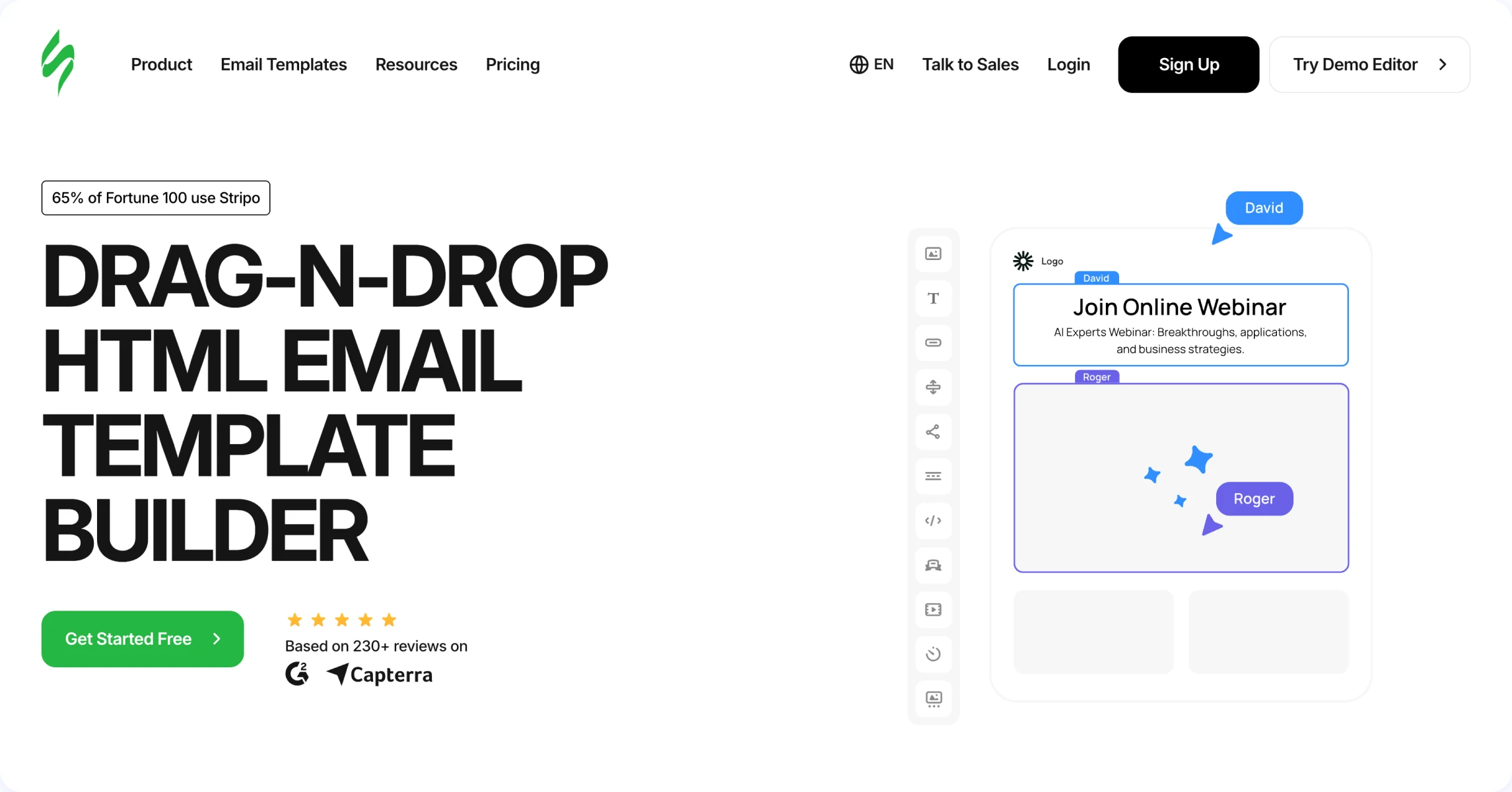Select the menu divider block icon

(x=933, y=477)
